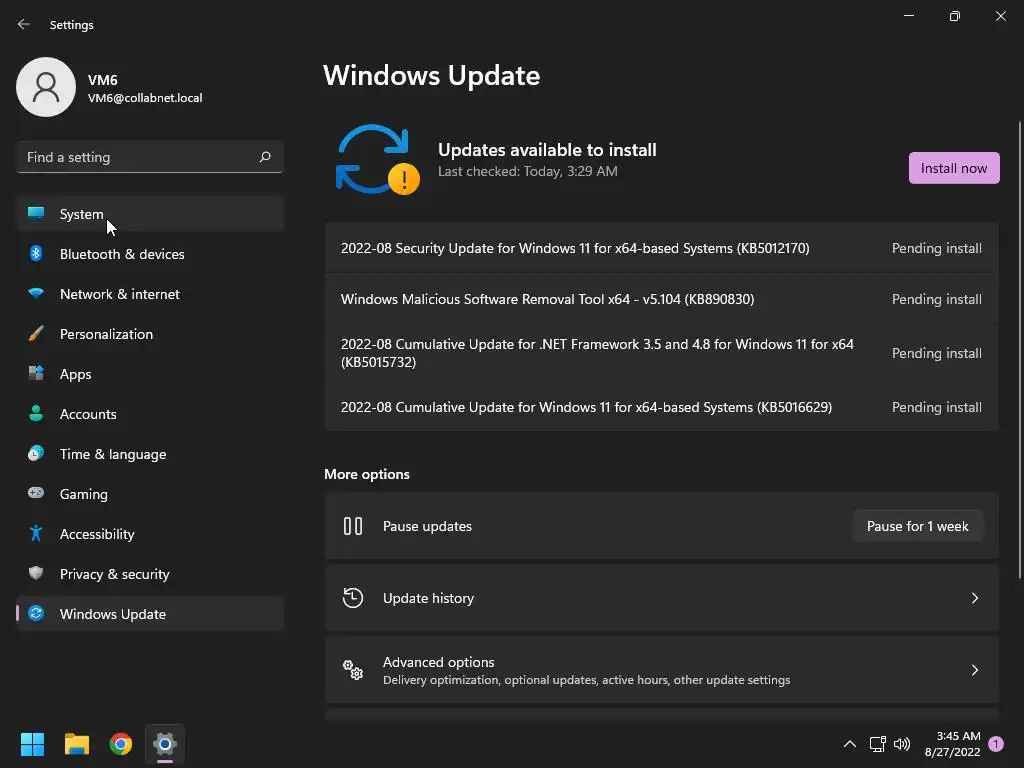Click VM6@collabnet.local account email
This screenshot has height=768, width=1024.
point(145,98)
